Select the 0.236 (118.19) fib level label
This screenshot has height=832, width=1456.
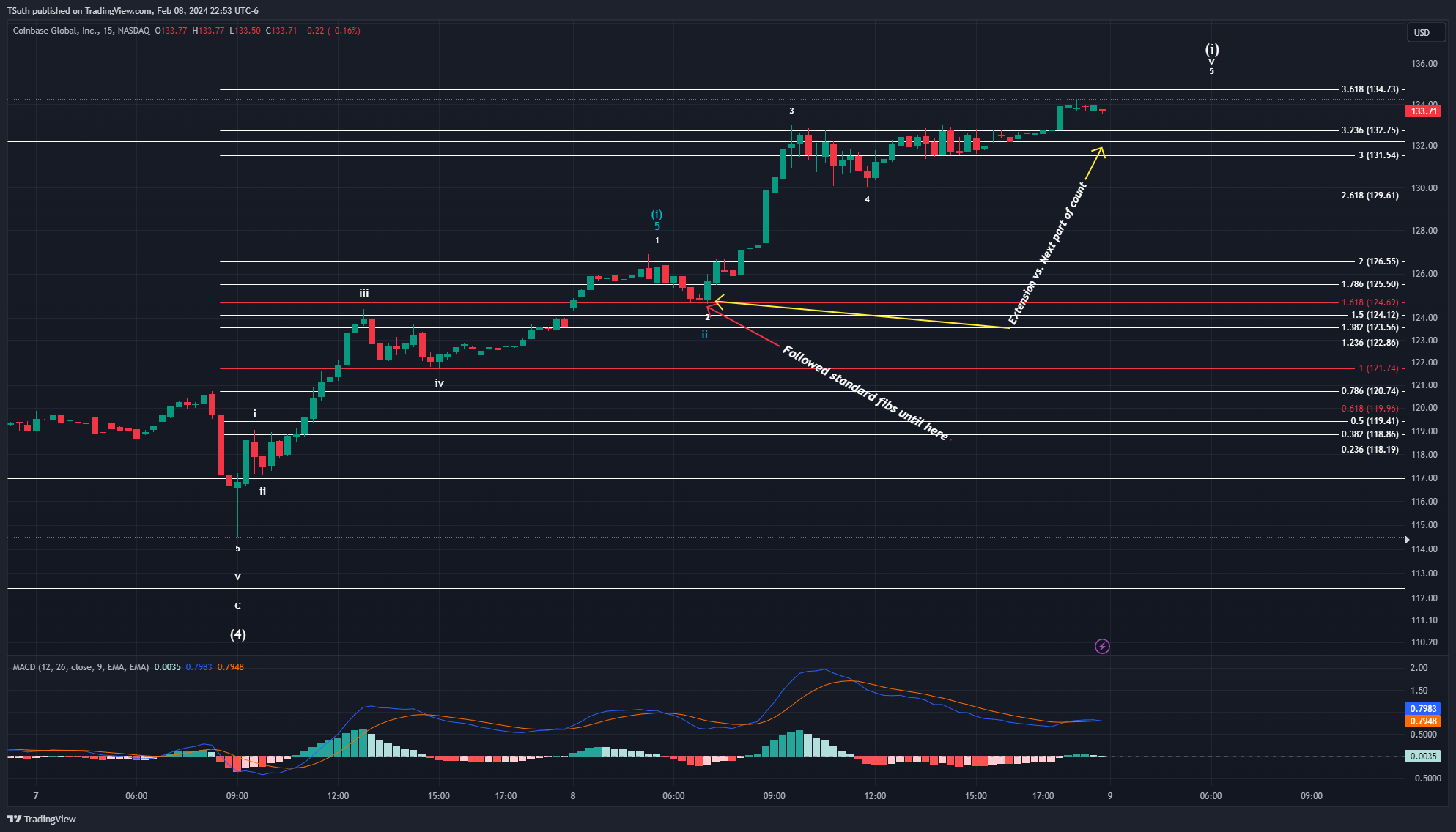pos(1370,450)
